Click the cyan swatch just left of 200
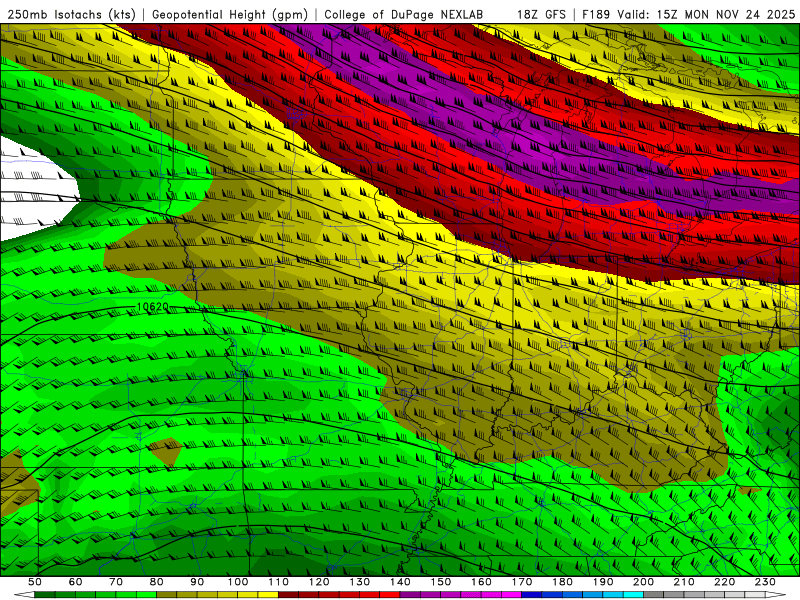 click(633, 595)
